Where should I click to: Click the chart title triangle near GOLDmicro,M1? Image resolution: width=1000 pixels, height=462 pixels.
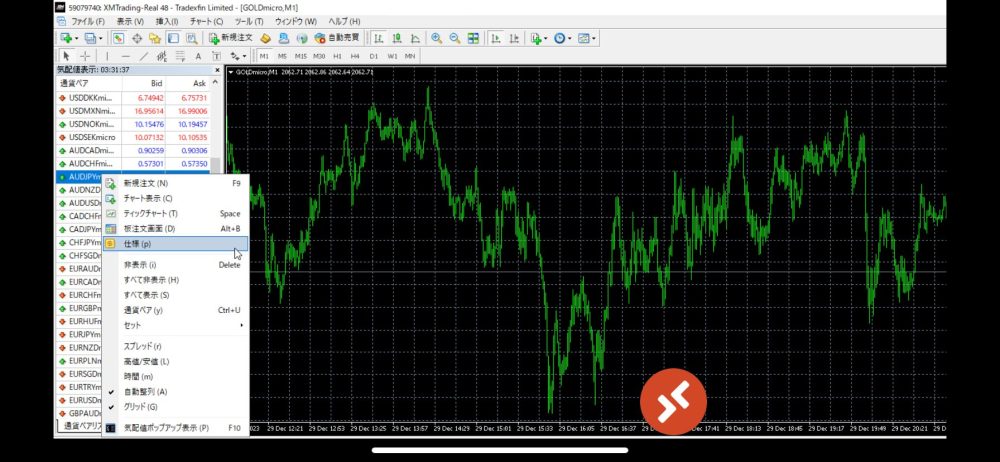(231, 72)
